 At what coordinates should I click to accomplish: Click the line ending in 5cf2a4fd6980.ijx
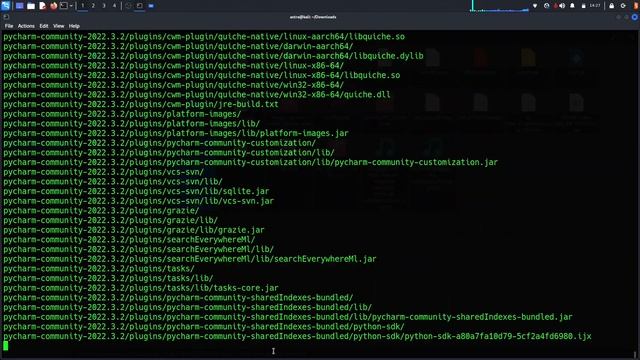297,336
